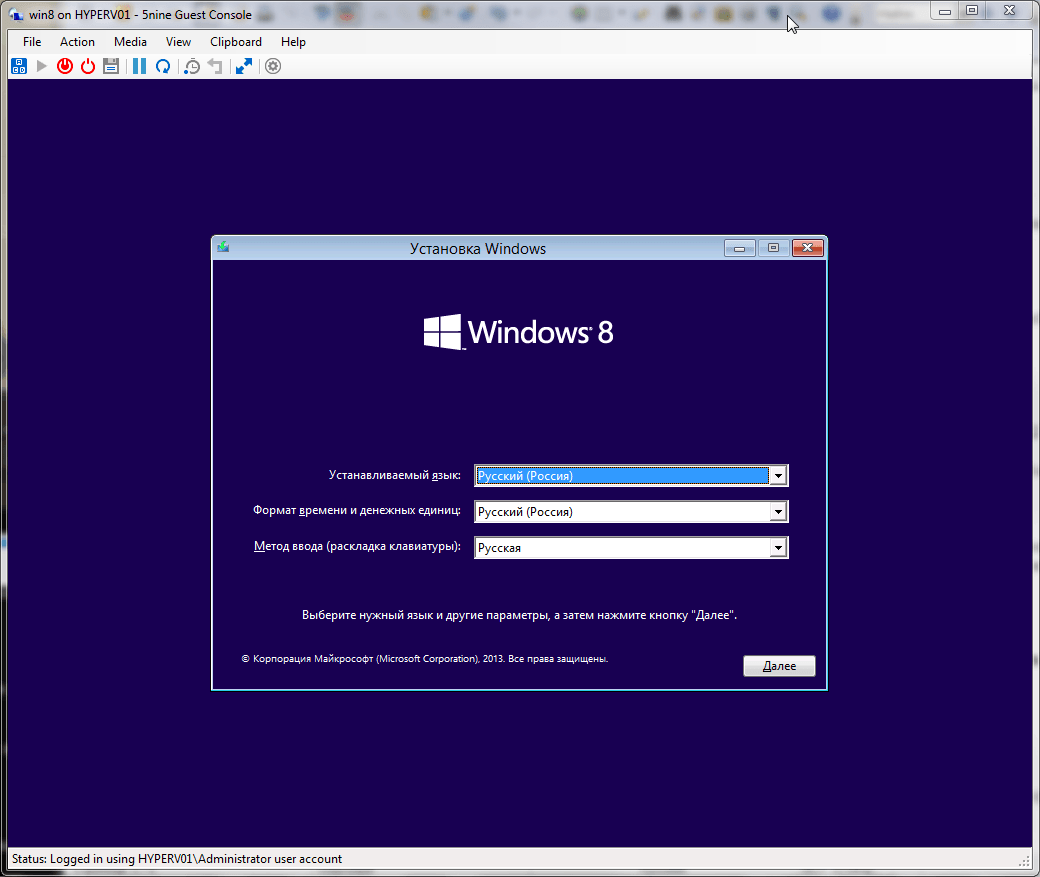Expand the Устанавливаемый язык dropdown
Image resolution: width=1040 pixels, height=877 pixels.
point(778,476)
